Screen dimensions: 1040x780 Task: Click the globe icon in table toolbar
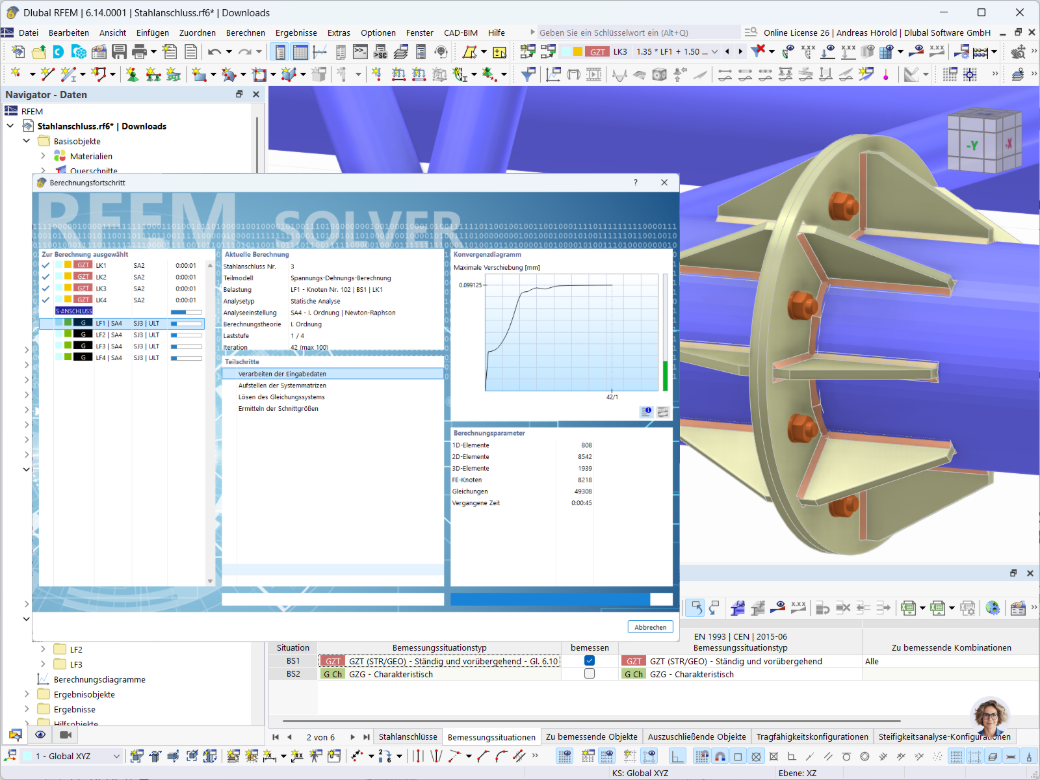(992, 608)
